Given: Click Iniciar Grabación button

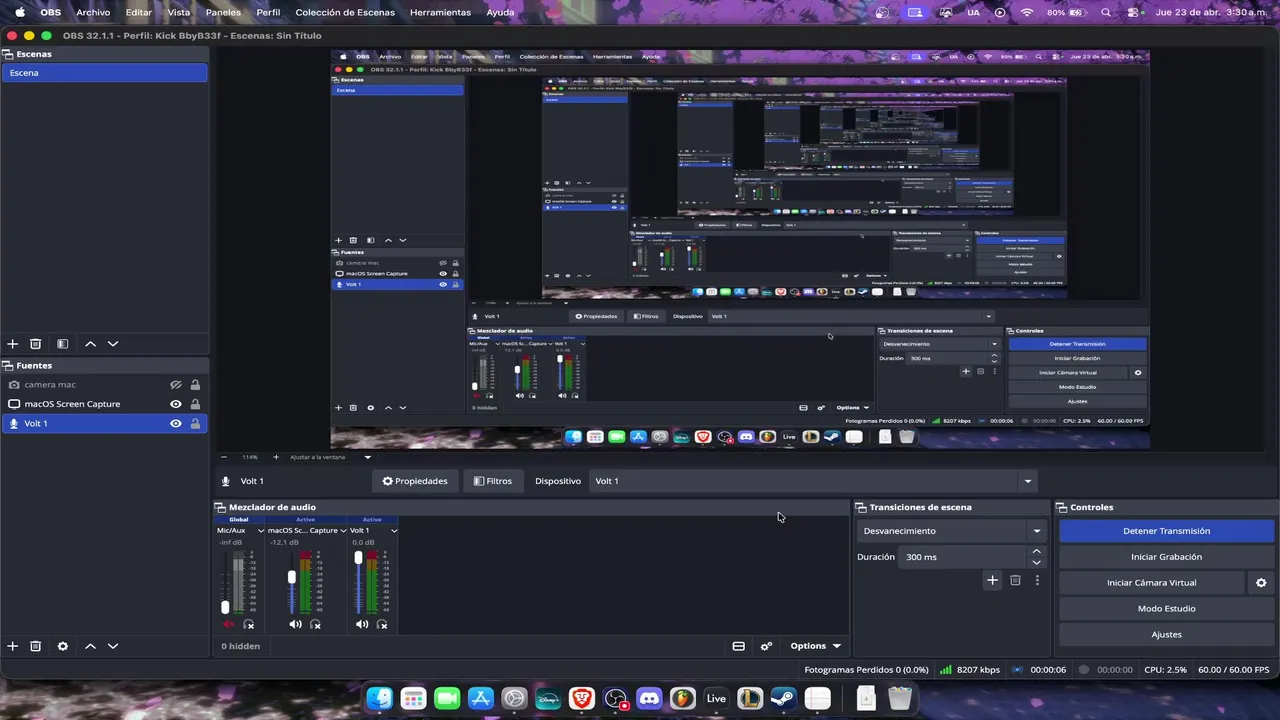Looking at the screenshot, I should tap(1166, 557).
